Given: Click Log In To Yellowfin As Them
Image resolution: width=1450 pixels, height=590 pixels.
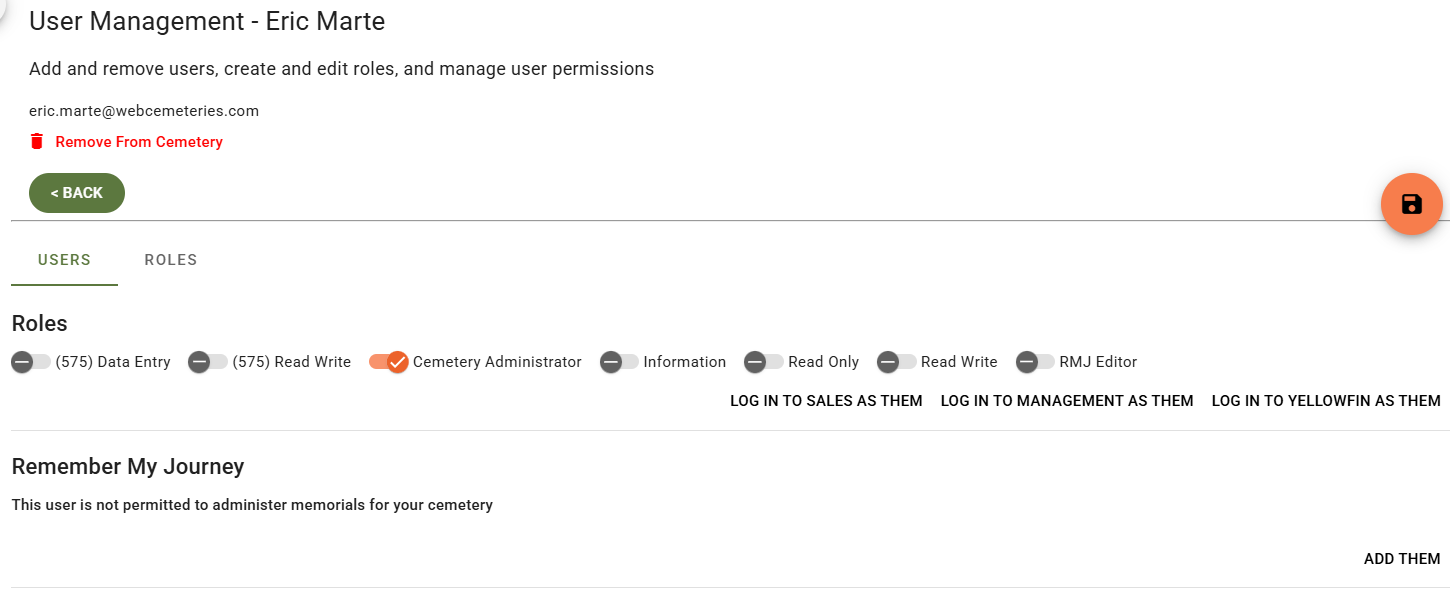Looking at the screenshot, I should coord(1326,401).
